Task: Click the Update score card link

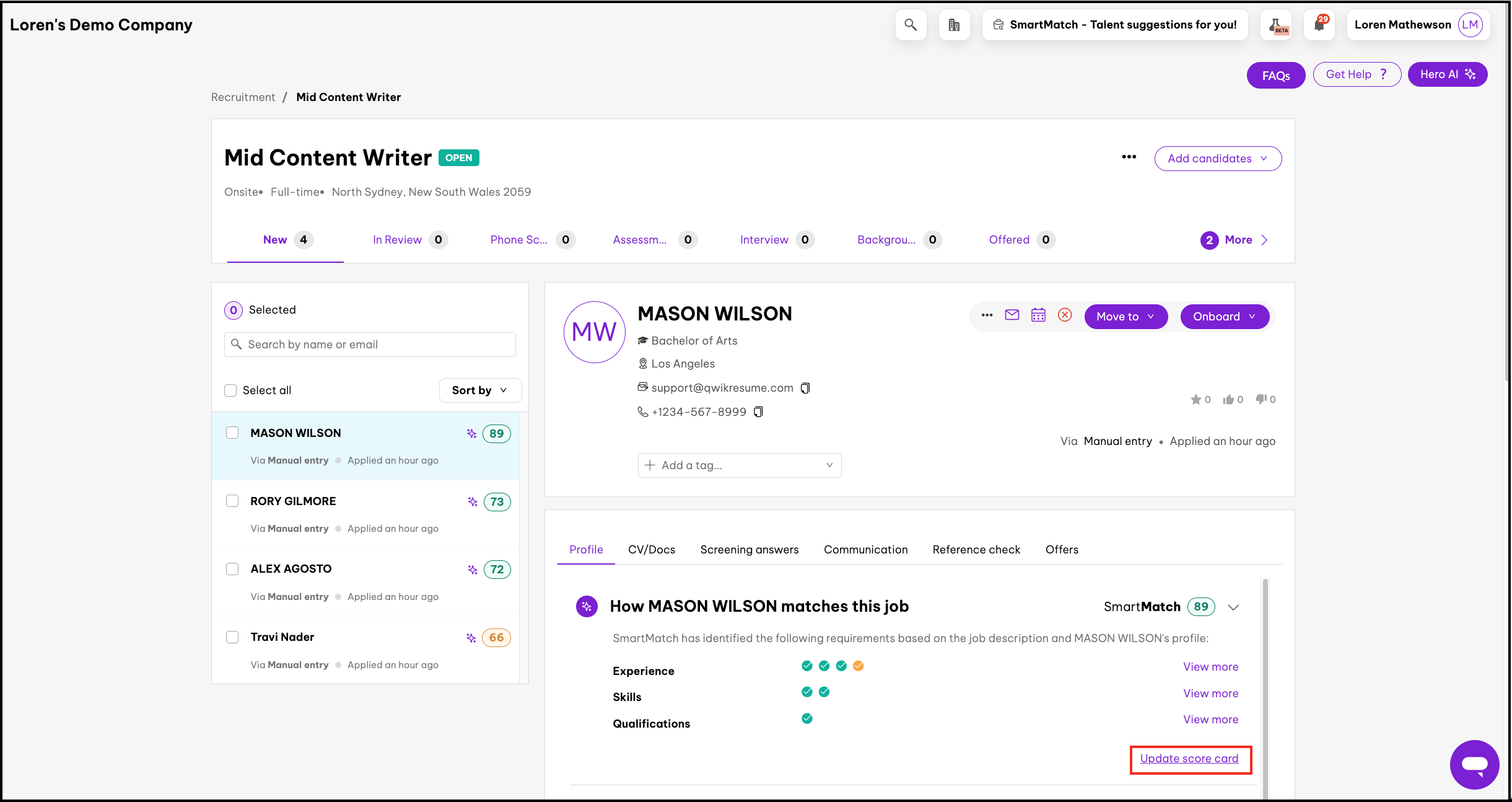Action: 1189,759
